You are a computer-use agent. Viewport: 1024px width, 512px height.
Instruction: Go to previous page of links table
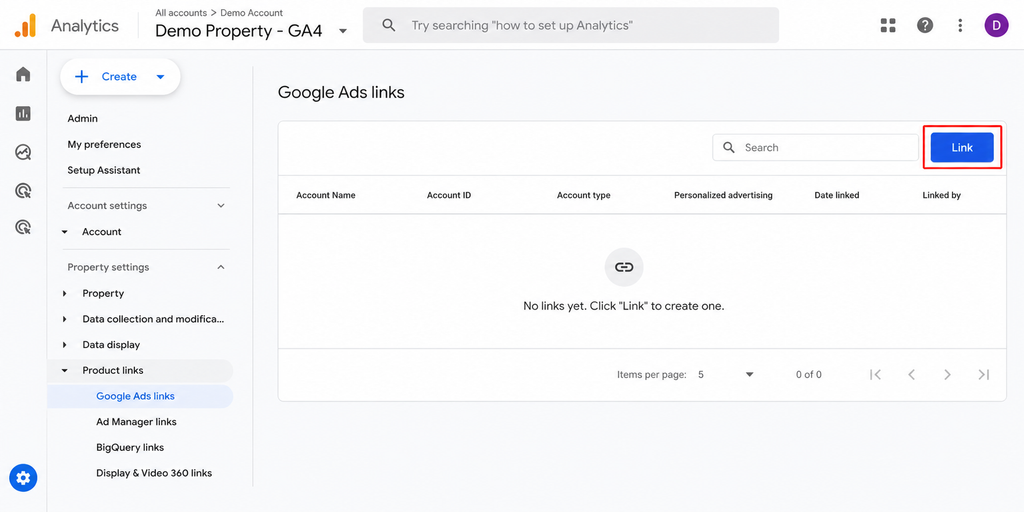912,375
